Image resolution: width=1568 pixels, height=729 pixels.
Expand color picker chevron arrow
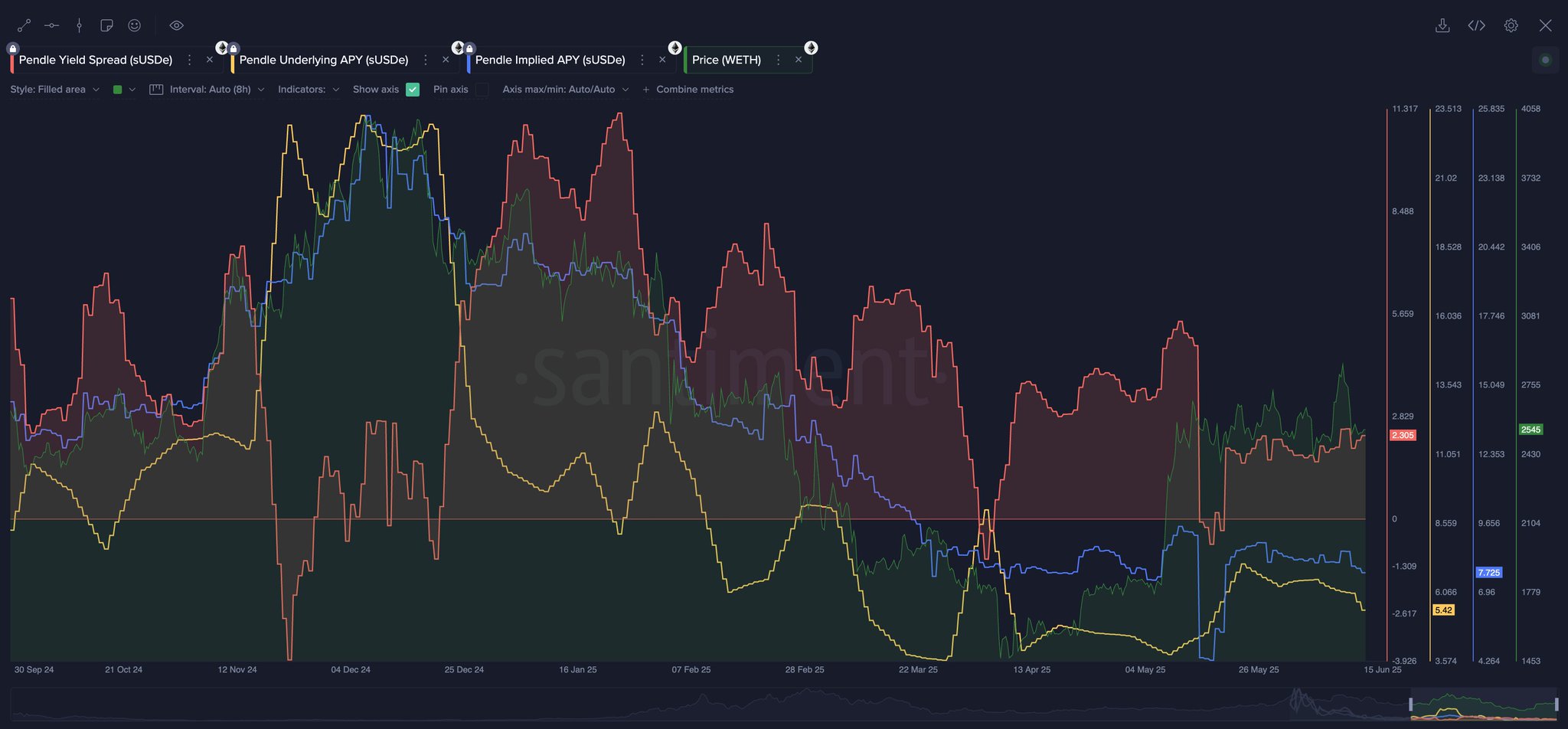tap(132, 90)
